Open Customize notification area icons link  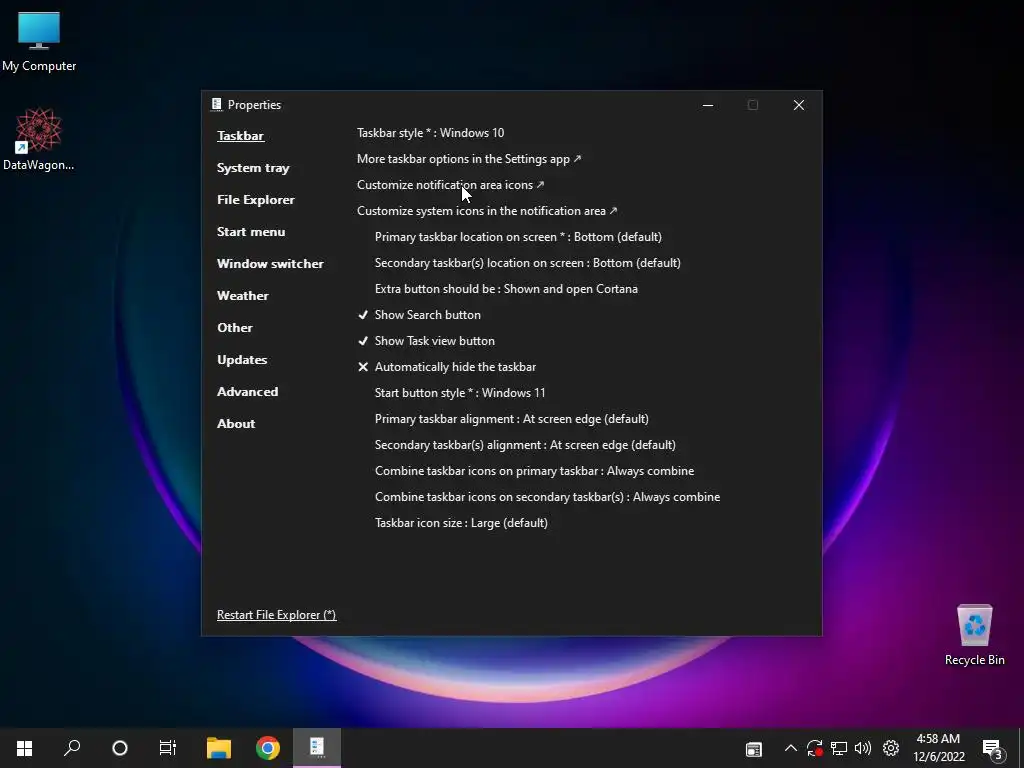click(x=451, y=185)
